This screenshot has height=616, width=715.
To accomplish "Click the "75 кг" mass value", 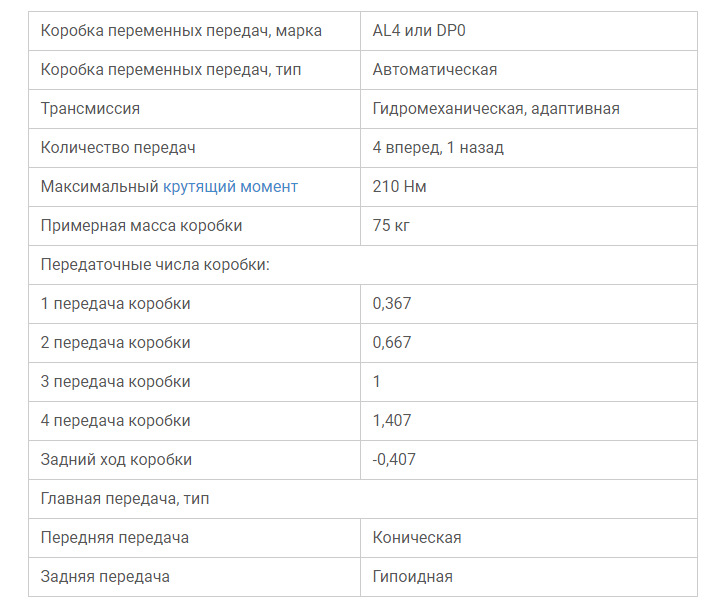I will (391, 226).
